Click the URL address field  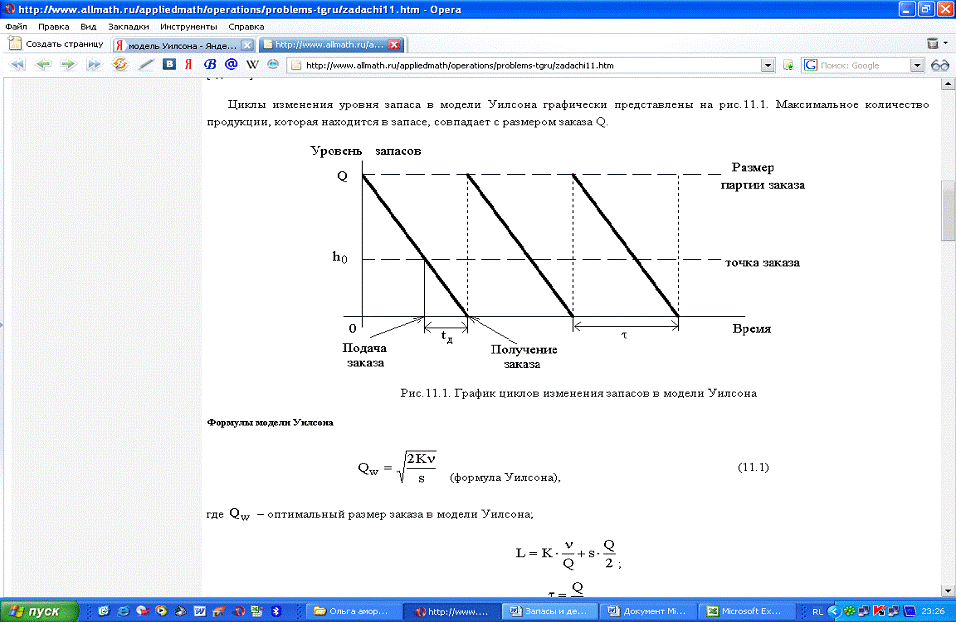click(x=530, y=65)
